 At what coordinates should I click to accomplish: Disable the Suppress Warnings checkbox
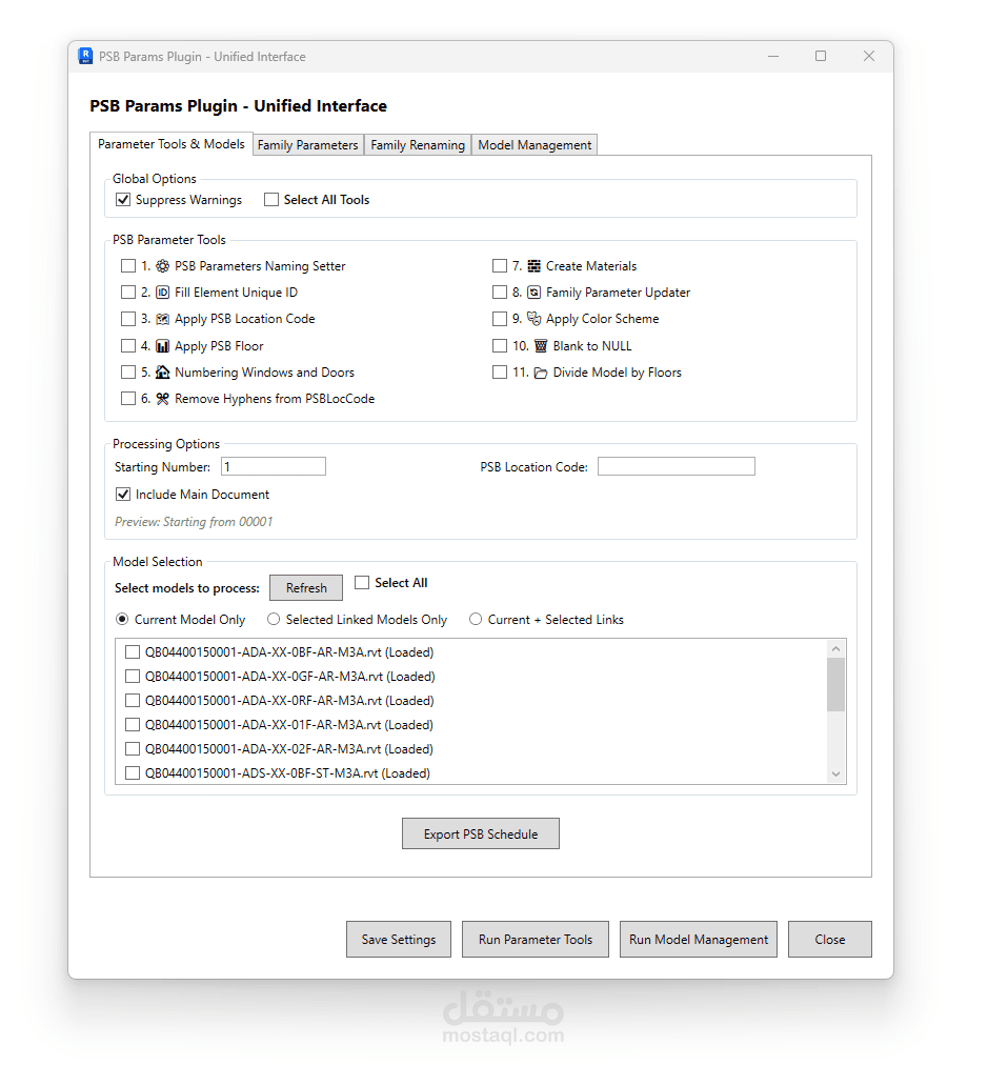pyautogui.click(x=123, y=200)
